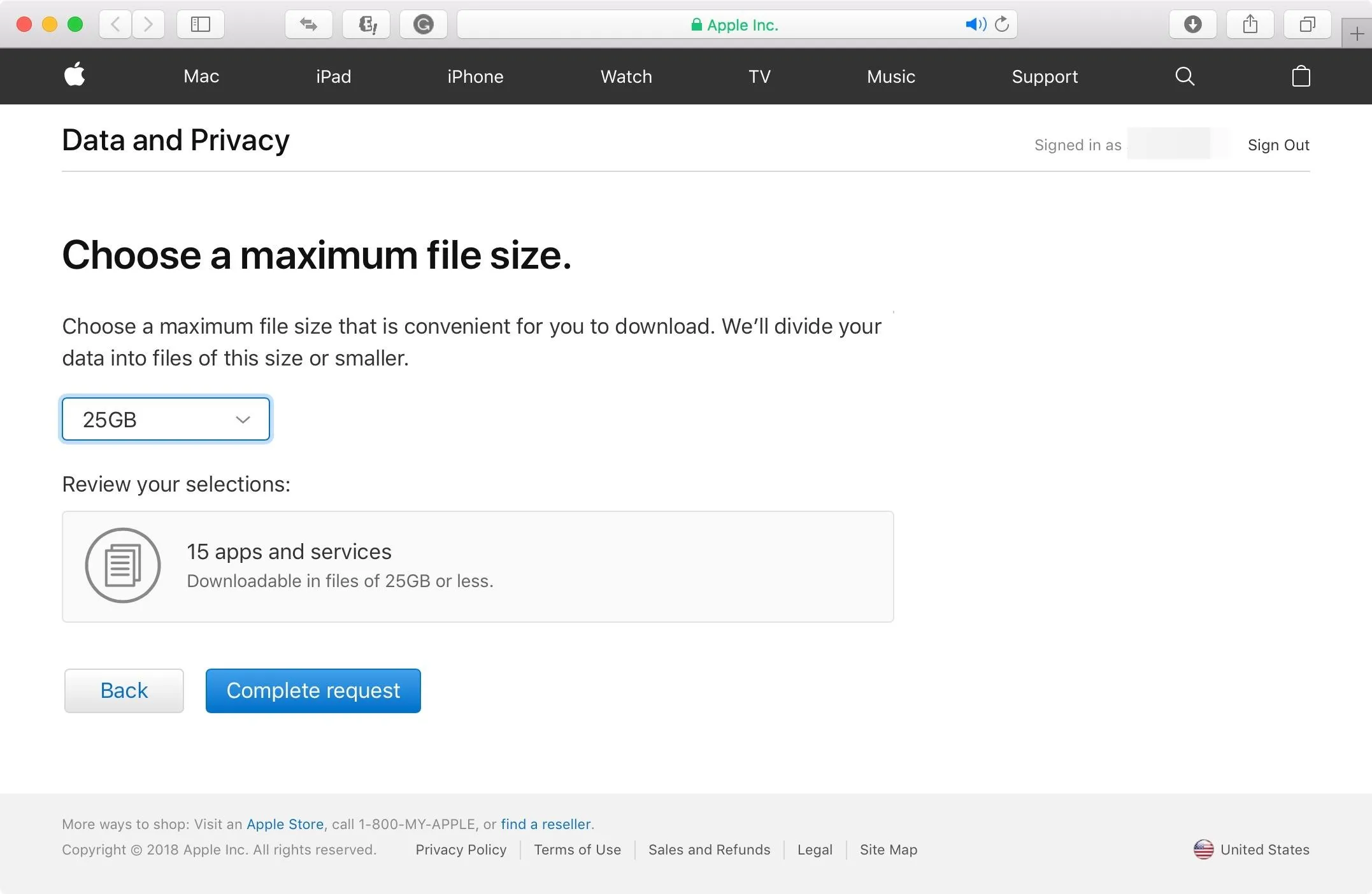Image resolution: width=1372 pixels, height=894 pixels.
Task: Open the shopping bag icon
Action: [x=1301, y=76]
